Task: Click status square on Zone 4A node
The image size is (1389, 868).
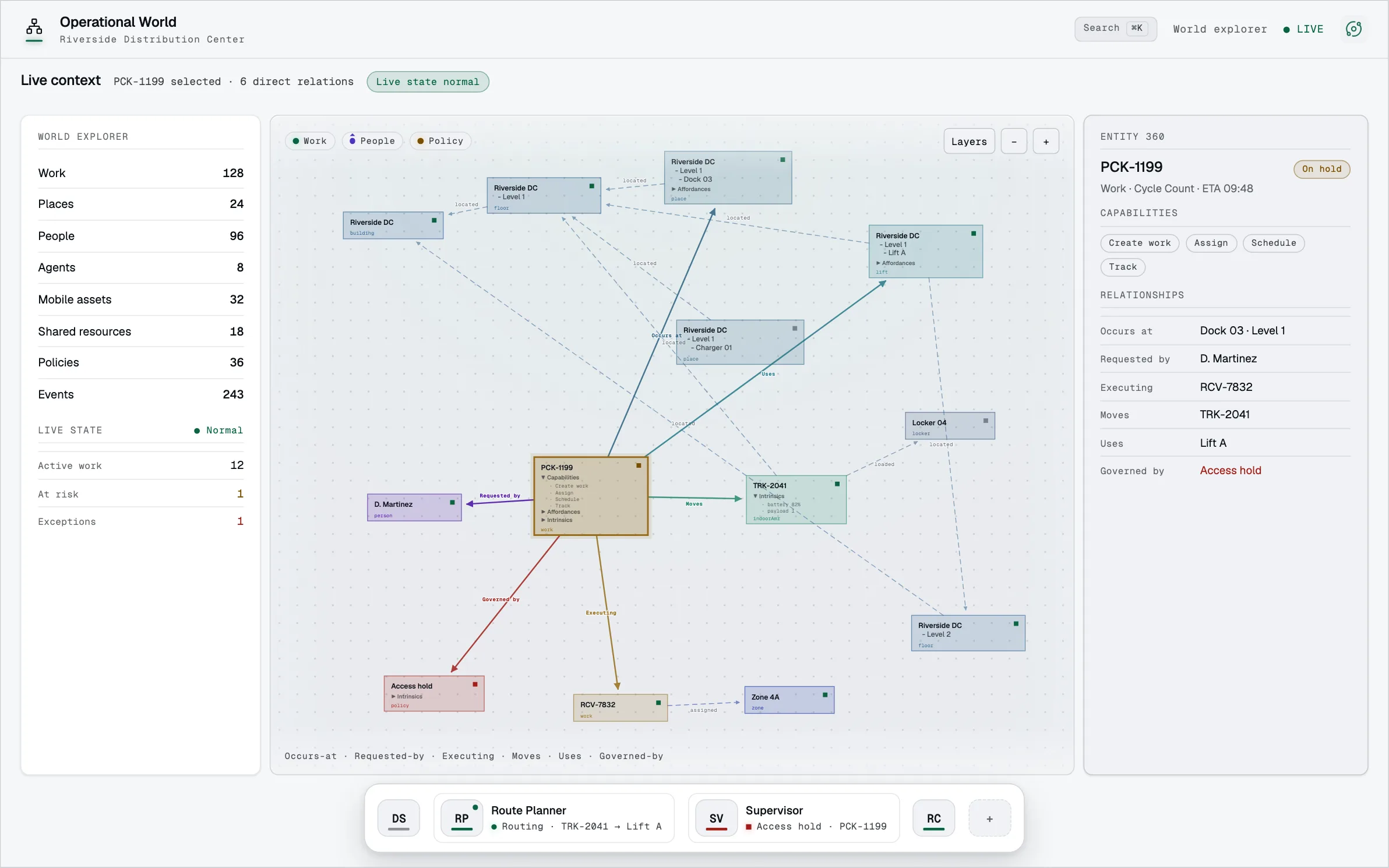Action: tap(825, 695)
